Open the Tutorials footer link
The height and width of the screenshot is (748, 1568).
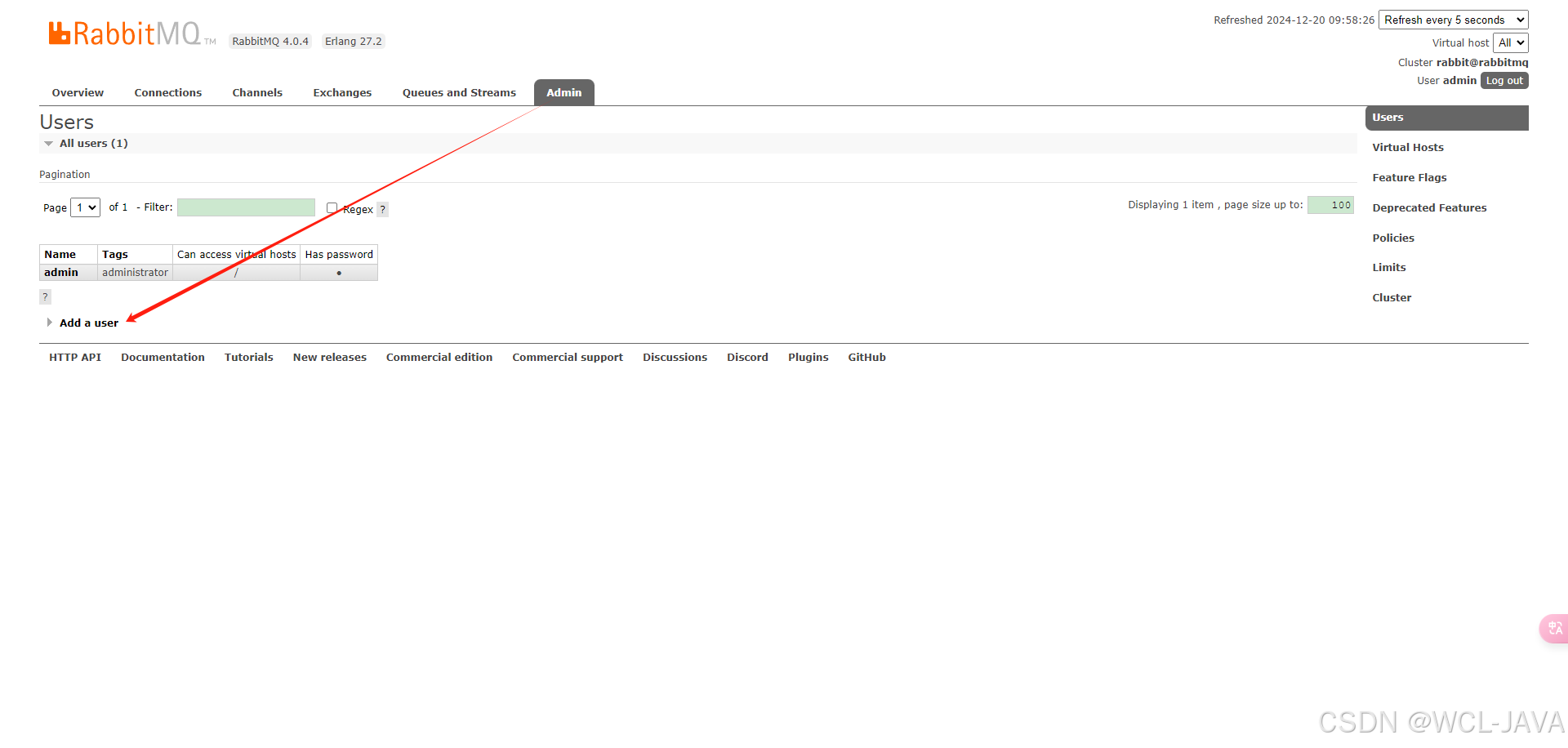point(249,357)
